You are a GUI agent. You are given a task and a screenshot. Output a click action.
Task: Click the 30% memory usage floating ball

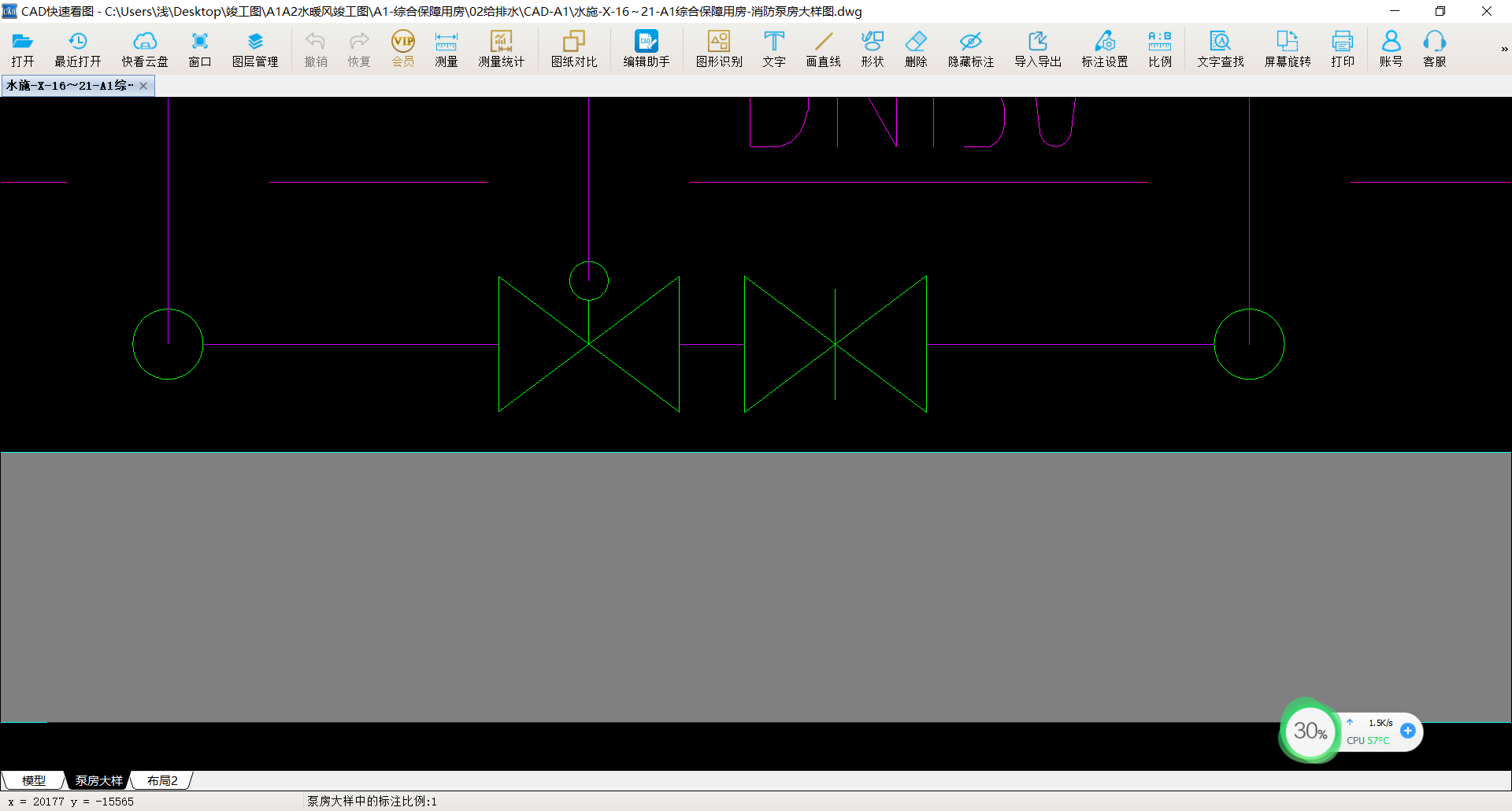(x=1310, y=731)
